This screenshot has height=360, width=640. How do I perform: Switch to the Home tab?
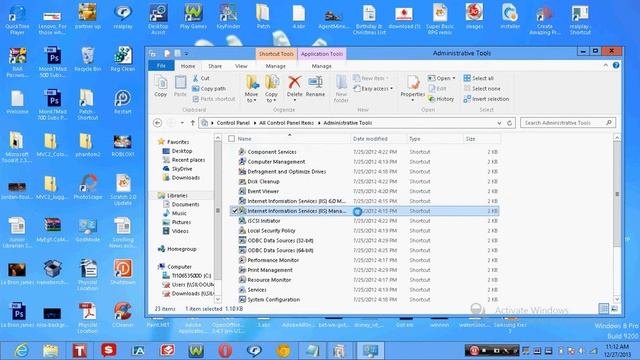click(188, 66)
